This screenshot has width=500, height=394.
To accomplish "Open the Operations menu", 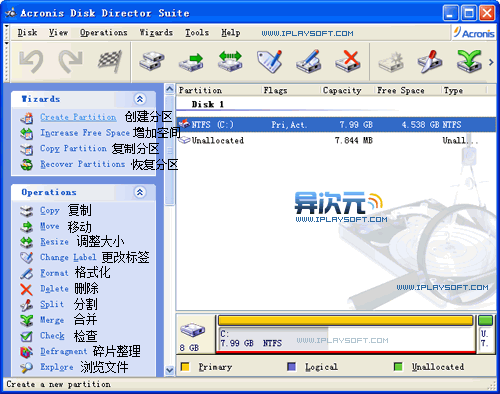I will click(x=104, y=33).
